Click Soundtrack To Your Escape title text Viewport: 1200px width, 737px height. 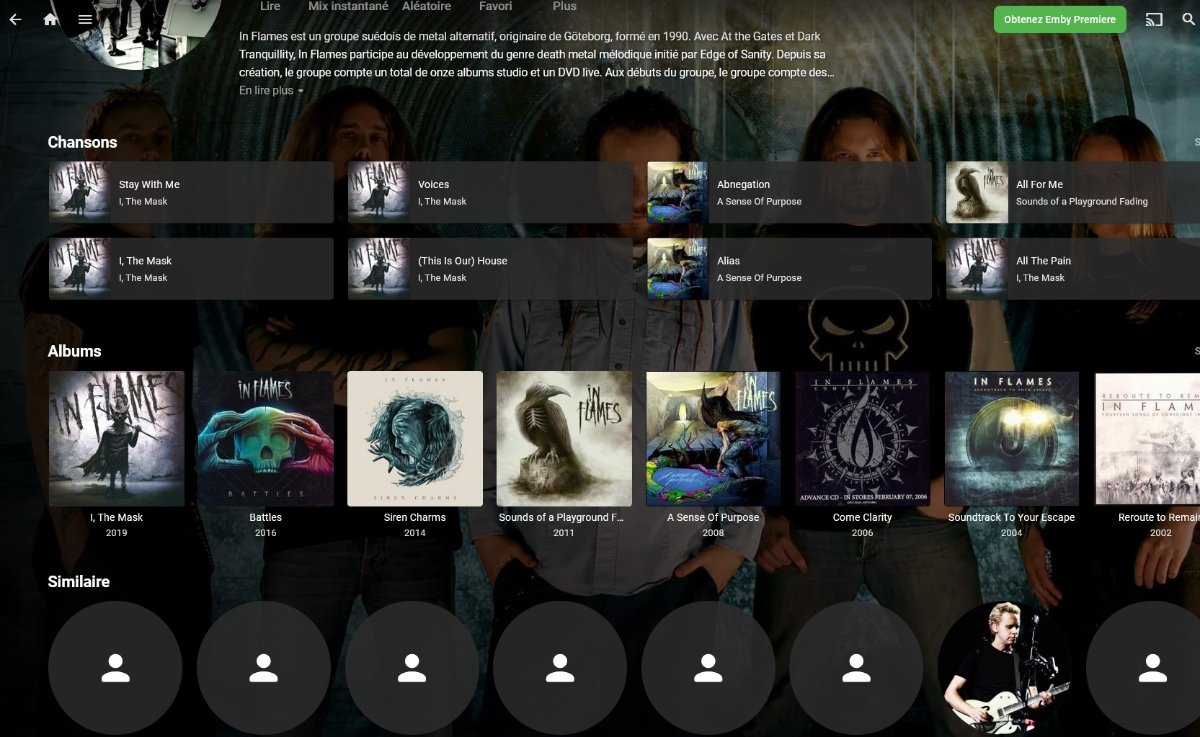pyautogui.click(x=1012, y=517)
